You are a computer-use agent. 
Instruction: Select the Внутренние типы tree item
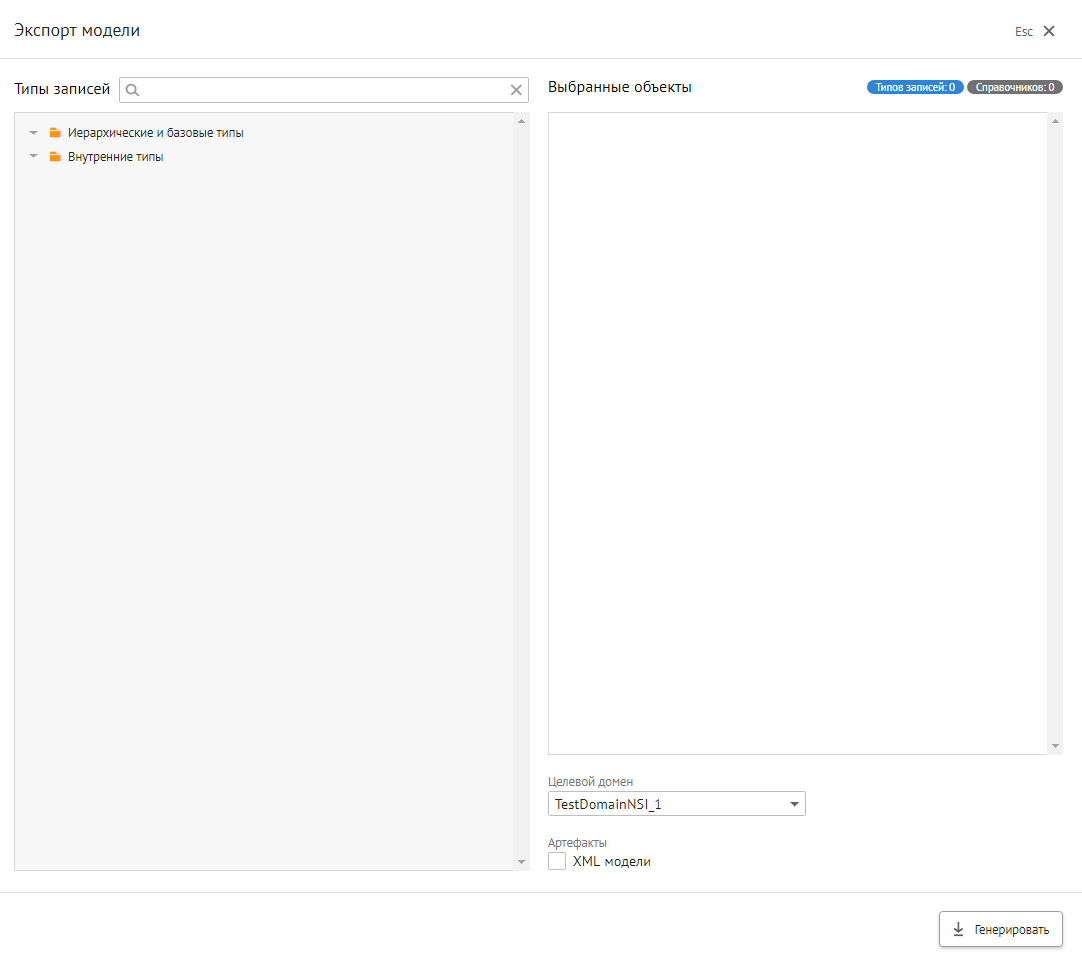coord(115,157)
